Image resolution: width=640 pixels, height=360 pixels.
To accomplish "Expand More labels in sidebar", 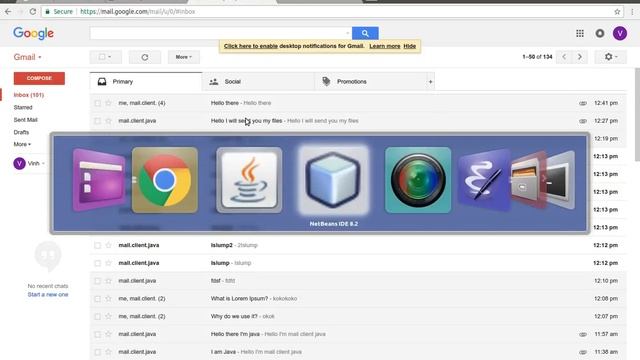I will 22,144.
